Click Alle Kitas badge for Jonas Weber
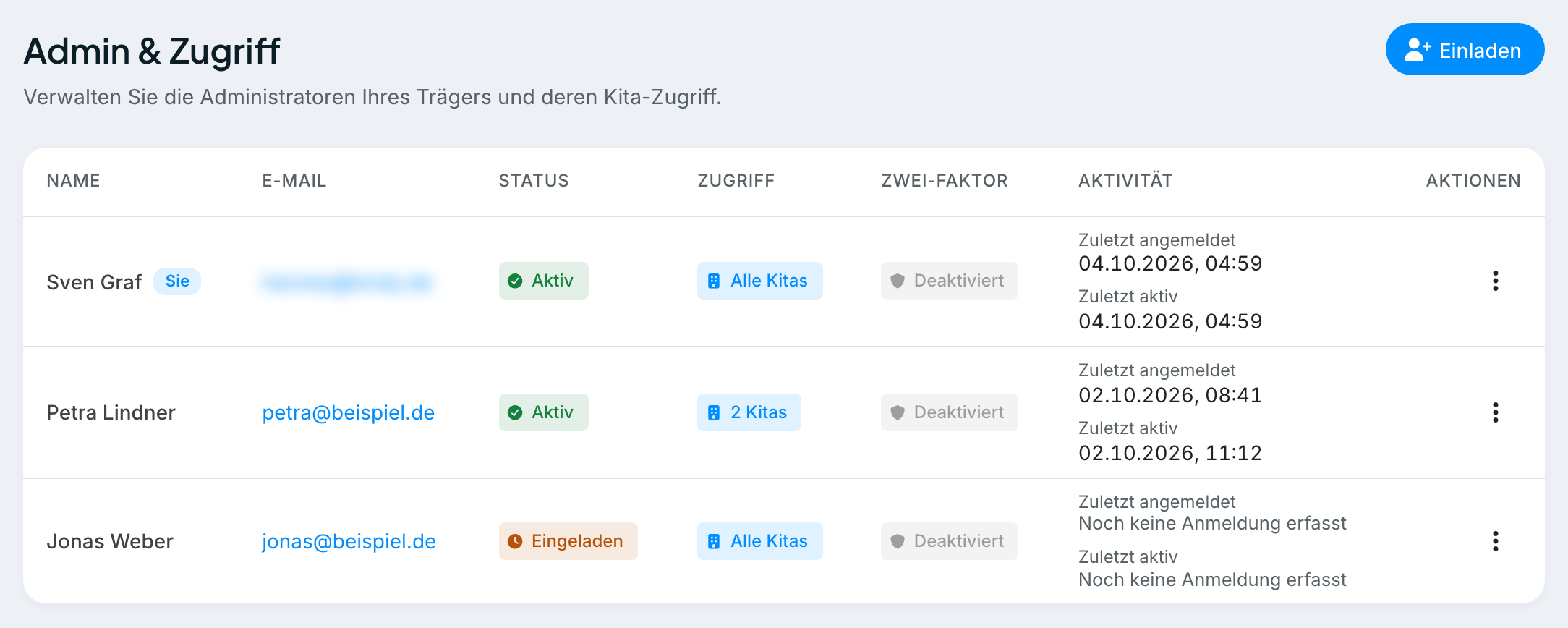Viewport: 1568px width, 628px height. (x=759, y=541)
